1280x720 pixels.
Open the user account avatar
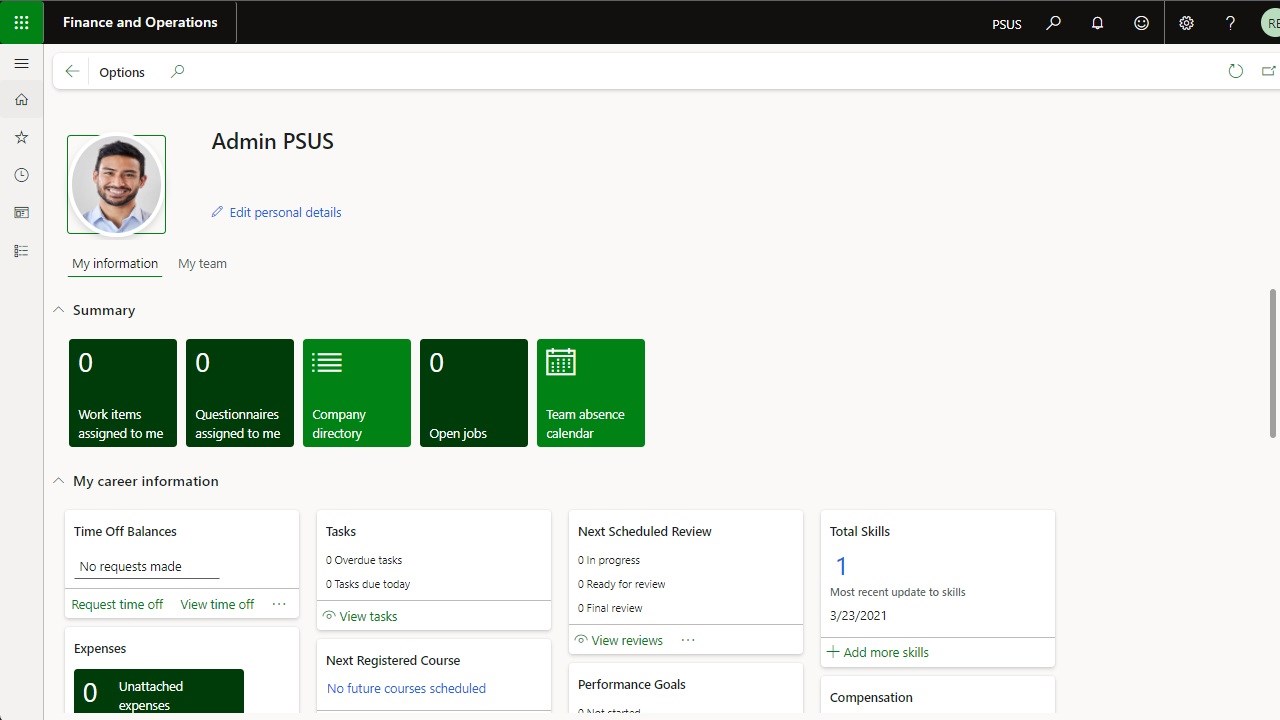[1270, 23]
